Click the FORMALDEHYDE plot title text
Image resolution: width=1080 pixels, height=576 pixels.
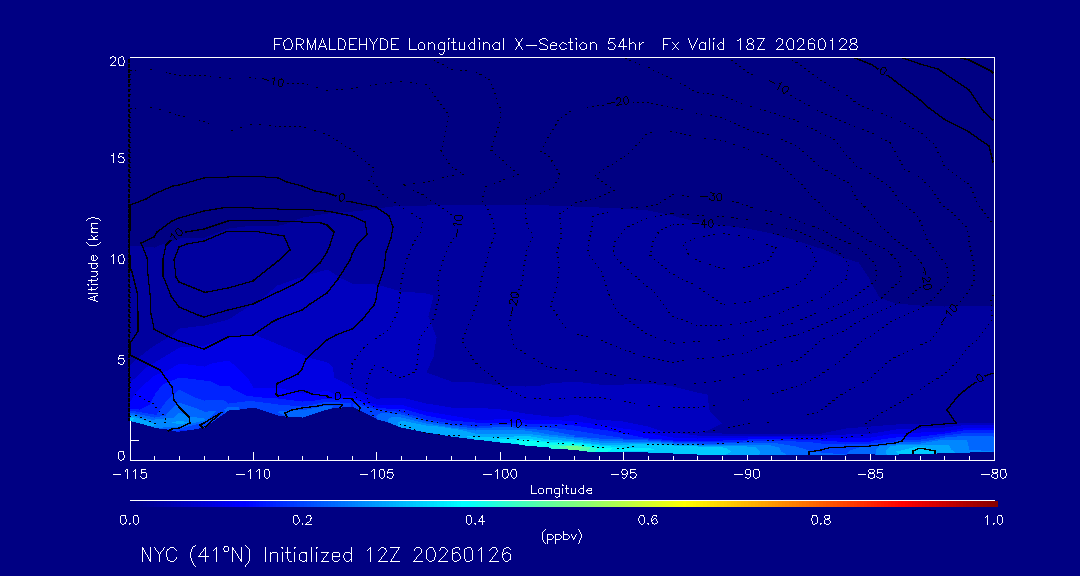pyautogui.click(x=565, y=45)
